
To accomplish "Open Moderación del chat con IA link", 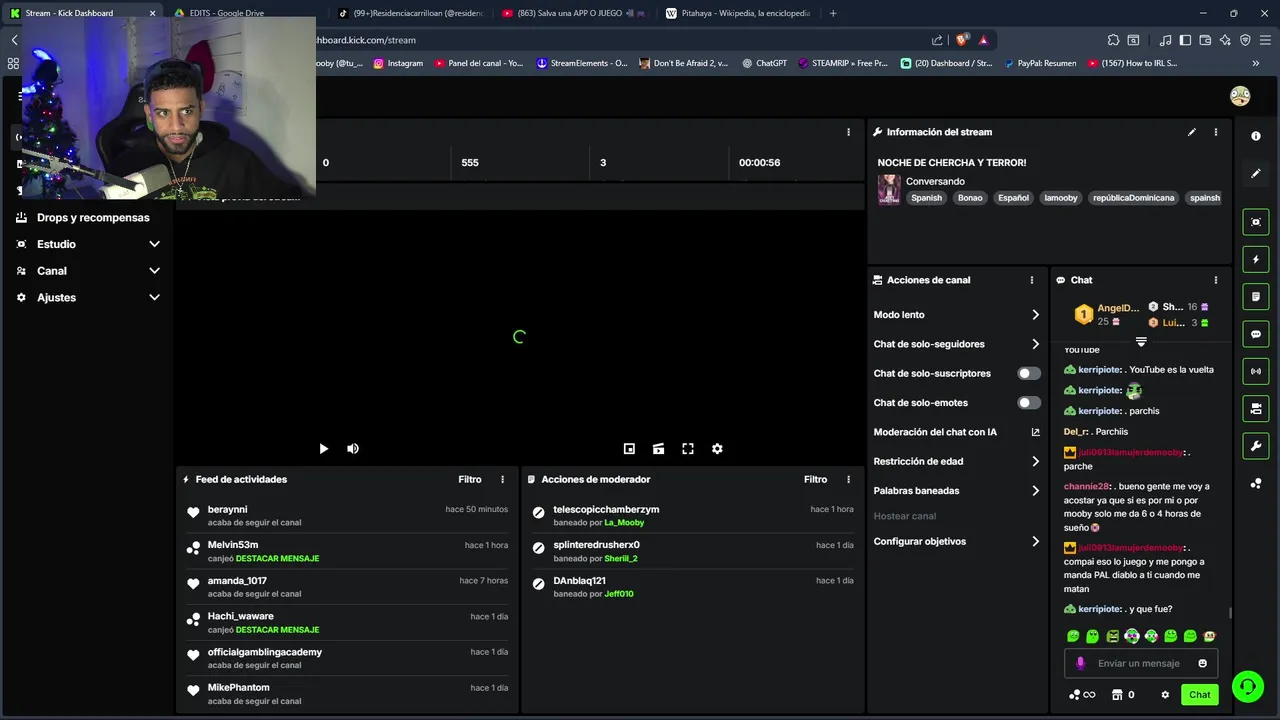I will 956,432.
